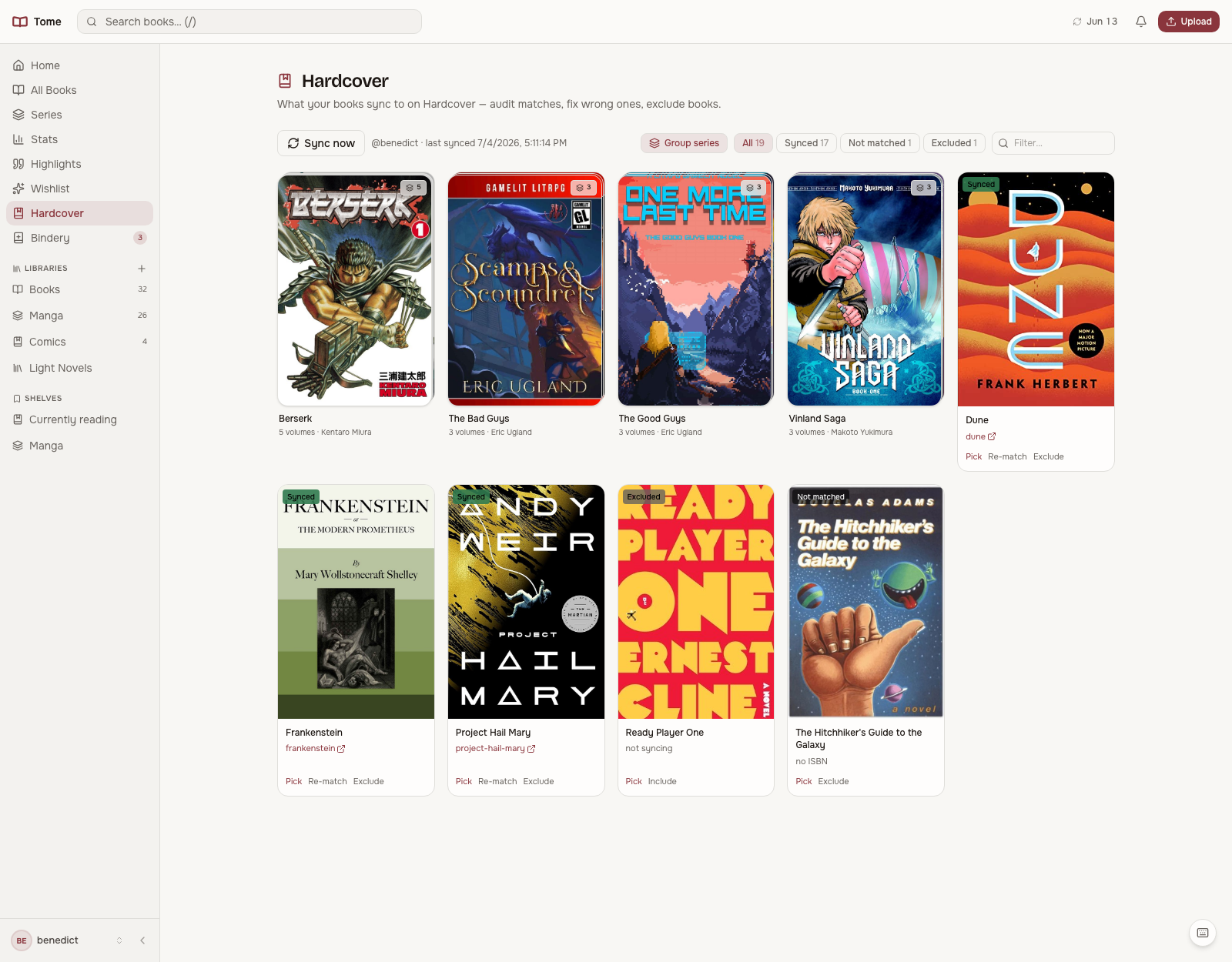Select the Not matched 1 filter tab
This screenshot has height=962, width=1232.
point(879,143)
